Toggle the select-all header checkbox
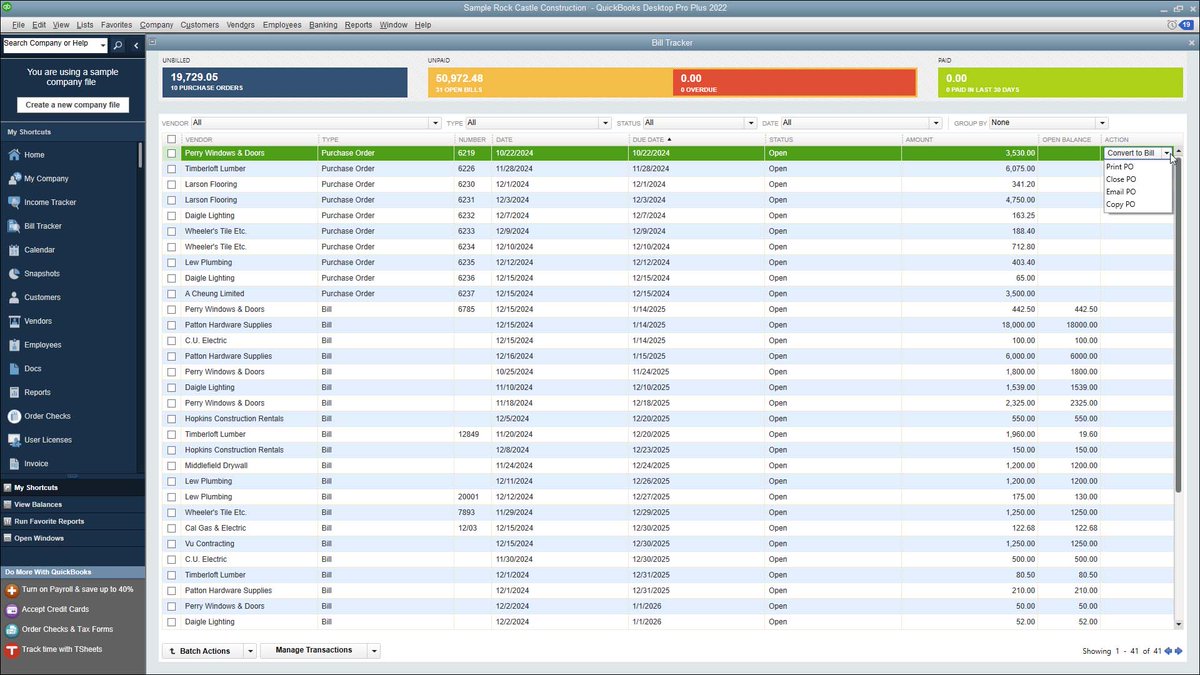 pyautogui.click(x=172, y=139)
